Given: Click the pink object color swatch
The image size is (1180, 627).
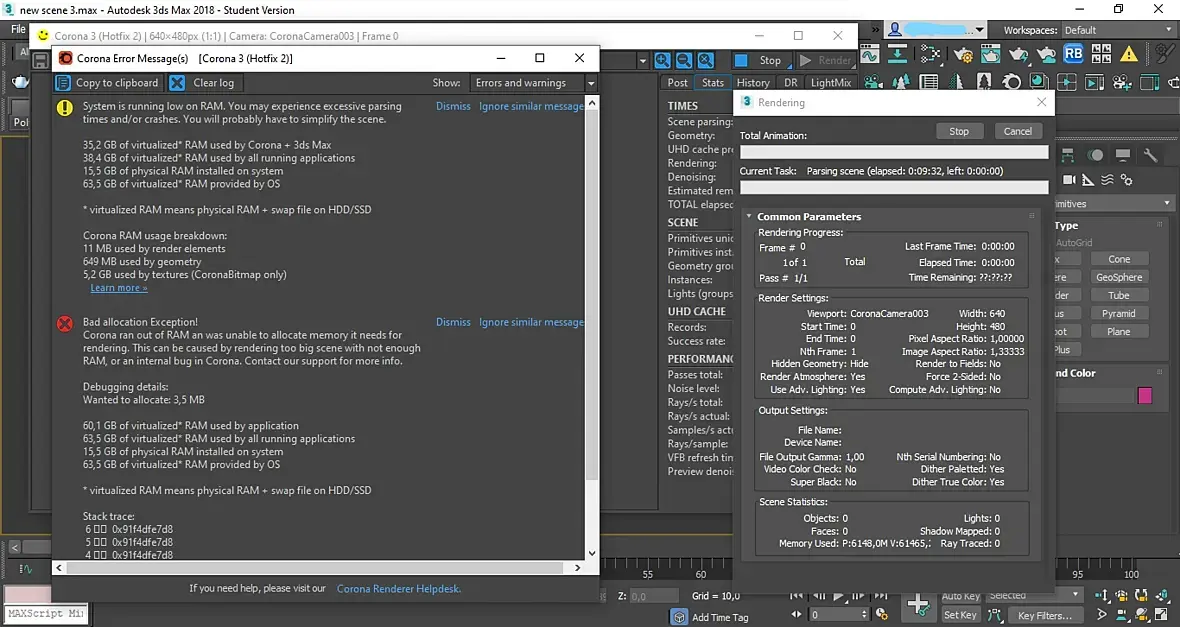Looking at the screenshot, I should click(1145, 395).
